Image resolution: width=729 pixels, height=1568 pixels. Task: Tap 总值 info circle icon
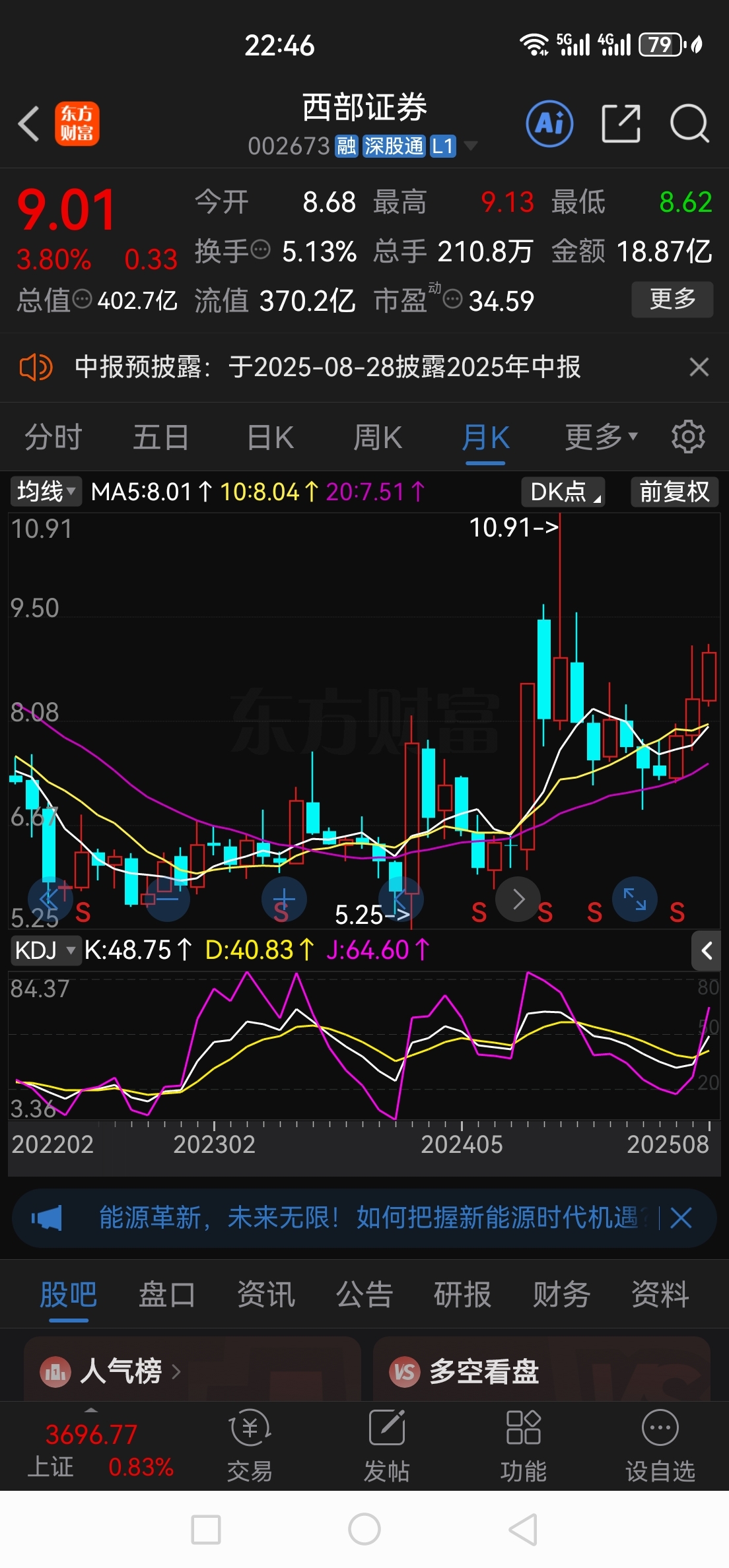click(82, 299)
